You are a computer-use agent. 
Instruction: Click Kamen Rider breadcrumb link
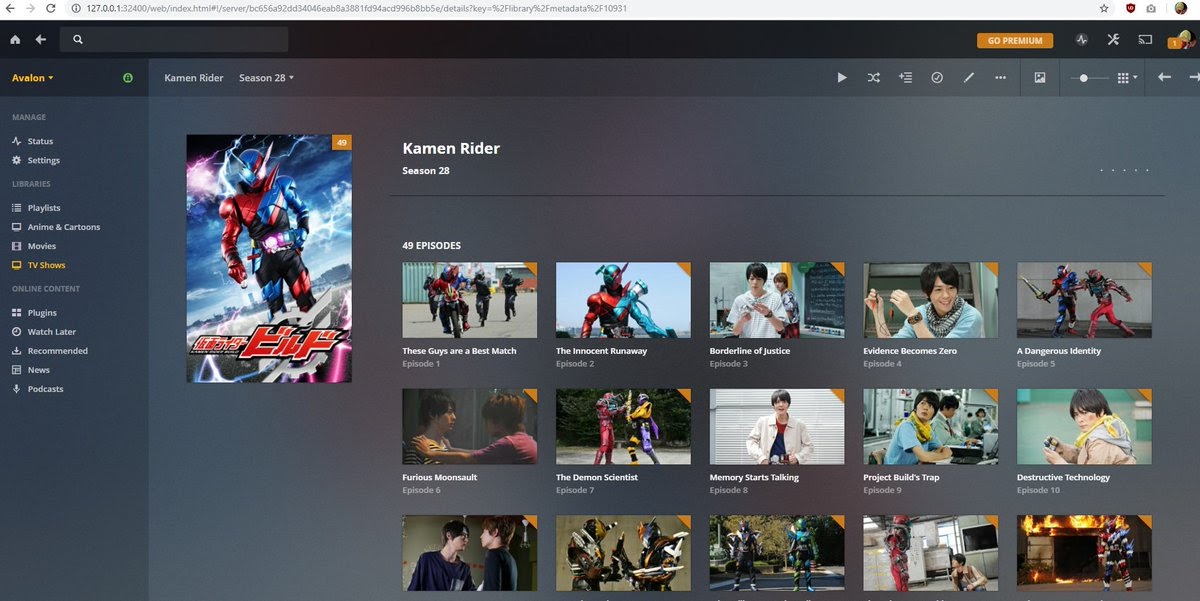[194, 78]
